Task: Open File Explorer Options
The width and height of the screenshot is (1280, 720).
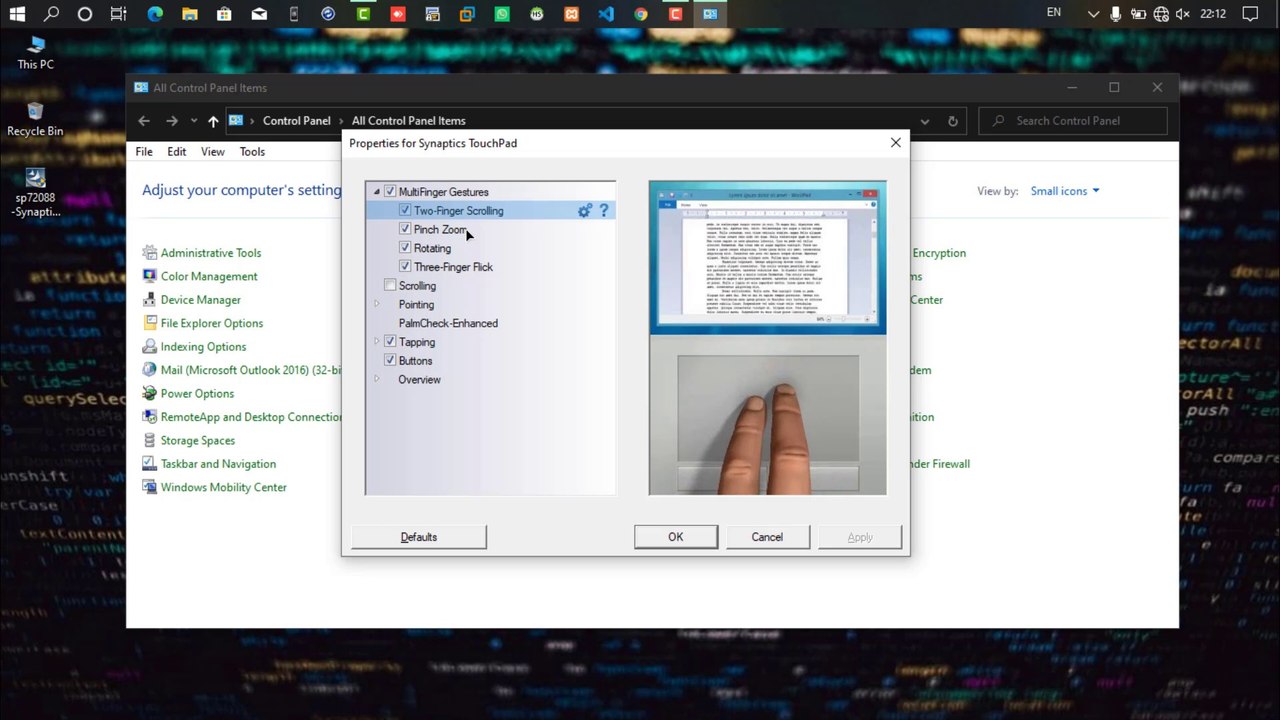Action: pos(212,324)
